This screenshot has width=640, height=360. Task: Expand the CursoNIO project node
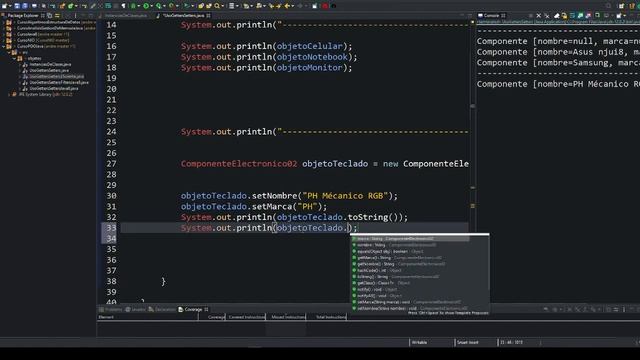coord(4,40)
